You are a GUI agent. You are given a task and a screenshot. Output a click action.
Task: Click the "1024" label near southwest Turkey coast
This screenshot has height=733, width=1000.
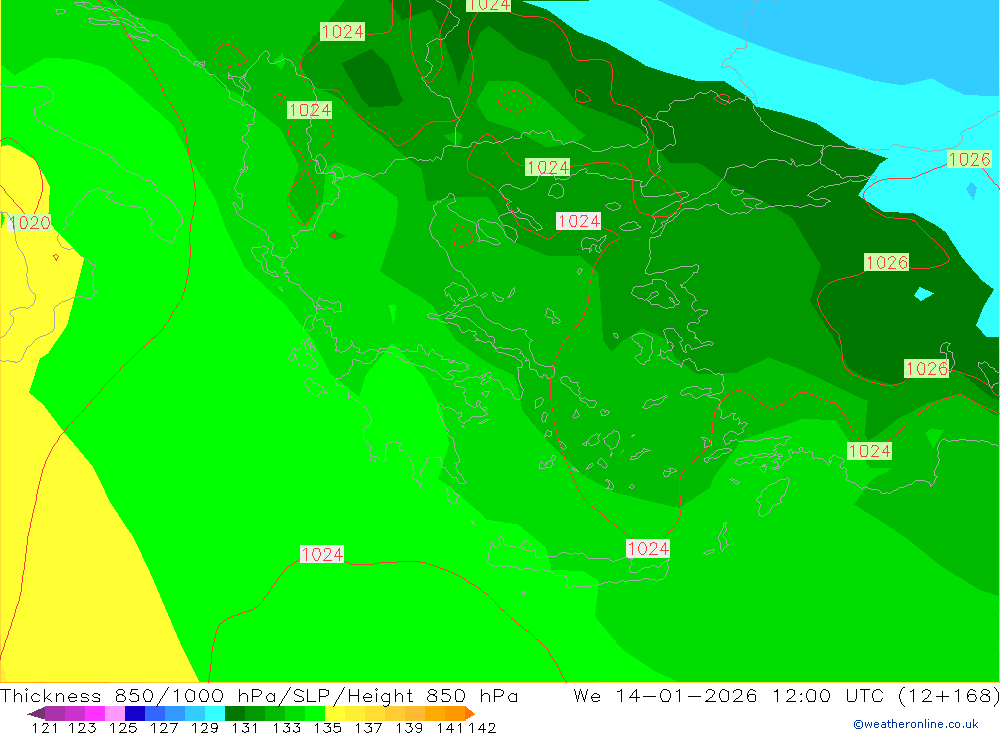[869, 451]
